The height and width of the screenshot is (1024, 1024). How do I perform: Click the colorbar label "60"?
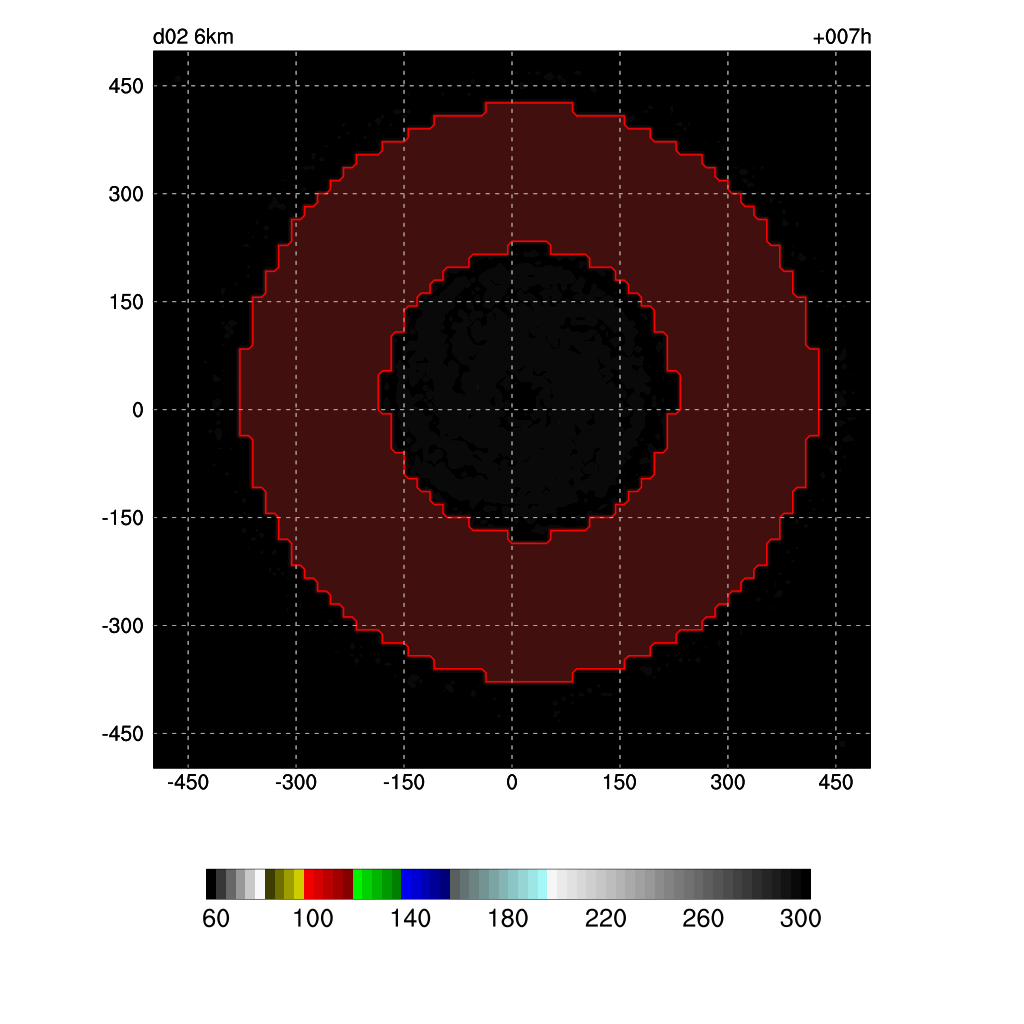(215, 919)
